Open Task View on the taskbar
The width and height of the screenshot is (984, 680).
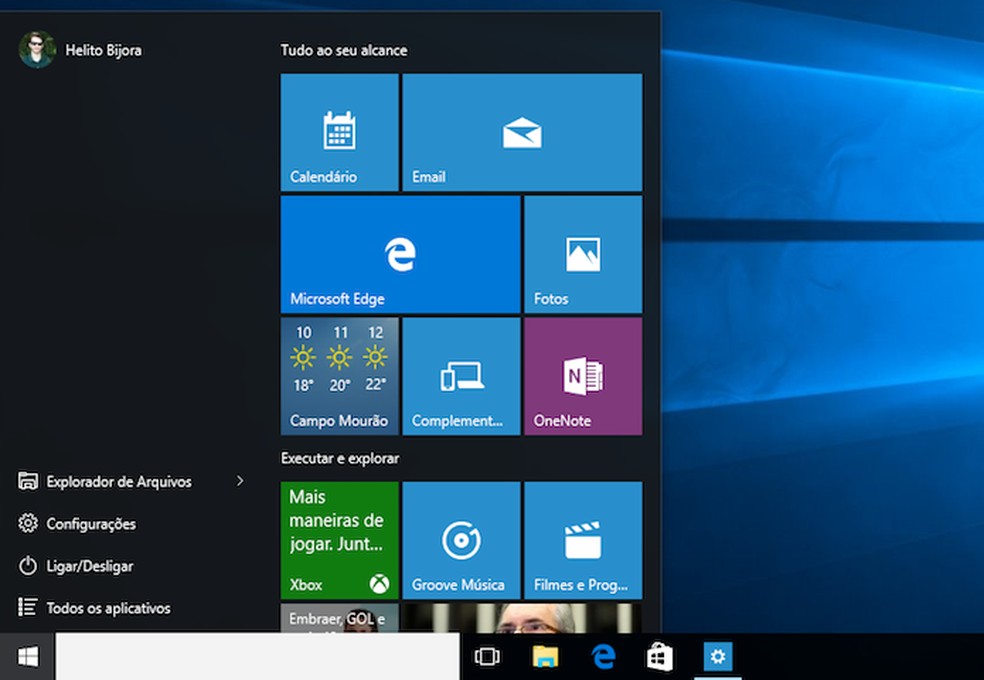pos(487,657)
